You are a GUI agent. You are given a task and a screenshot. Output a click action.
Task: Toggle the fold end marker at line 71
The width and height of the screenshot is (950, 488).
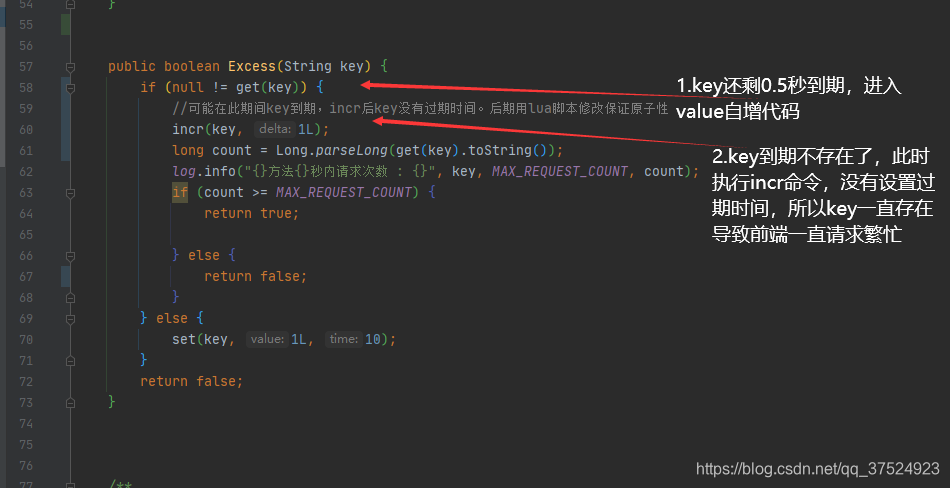point(70,361)
